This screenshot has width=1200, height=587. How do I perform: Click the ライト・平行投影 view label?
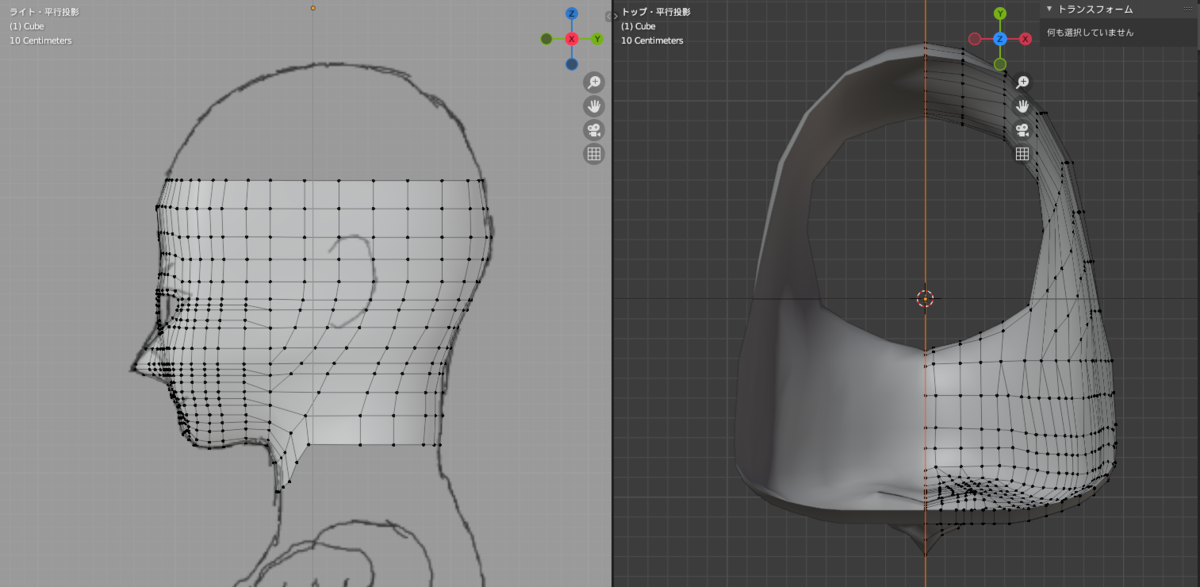pos(44,12)
